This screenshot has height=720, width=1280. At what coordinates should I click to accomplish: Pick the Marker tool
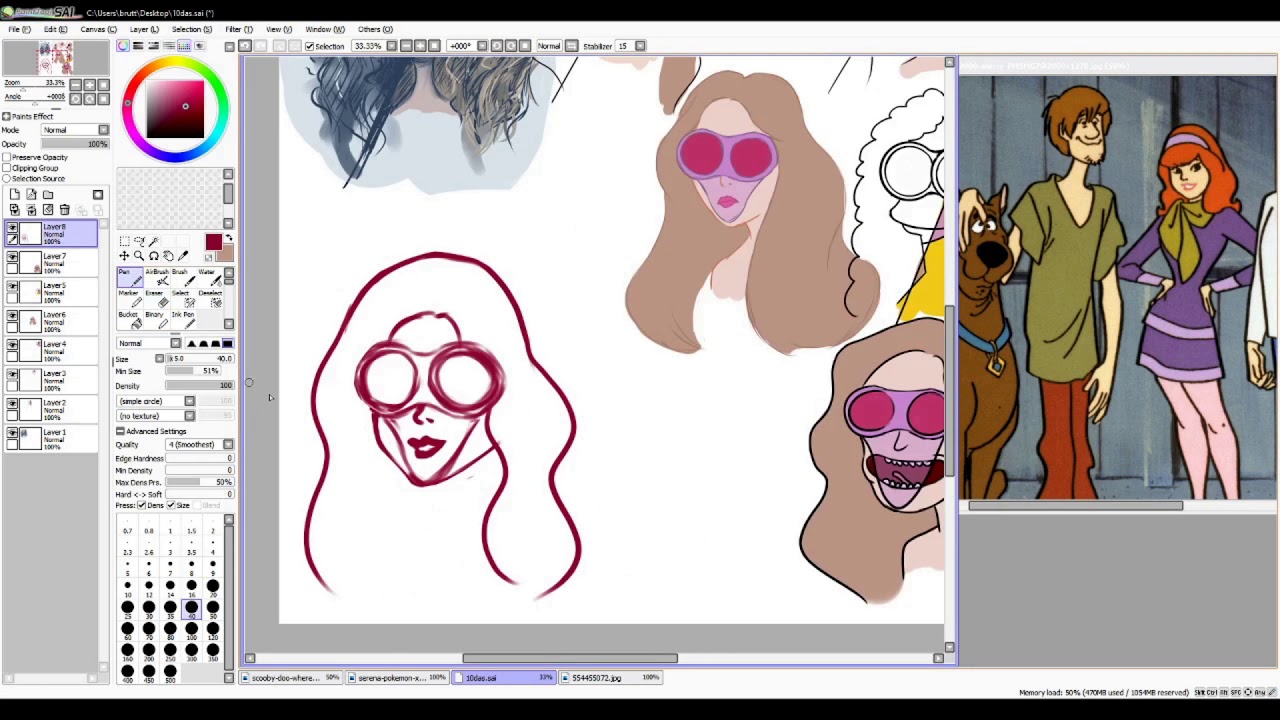(x=130, y=298)
